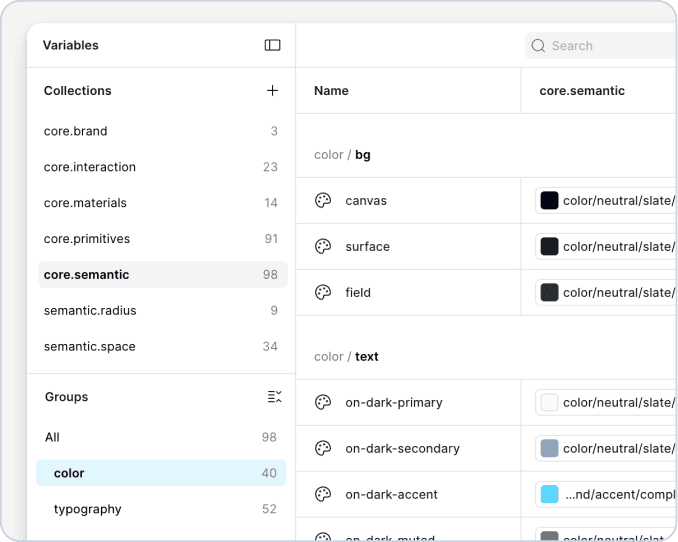The width and height of the screenshot is (678, 542).
Task: Click the Collections section heading
Action: click(77, 91)
